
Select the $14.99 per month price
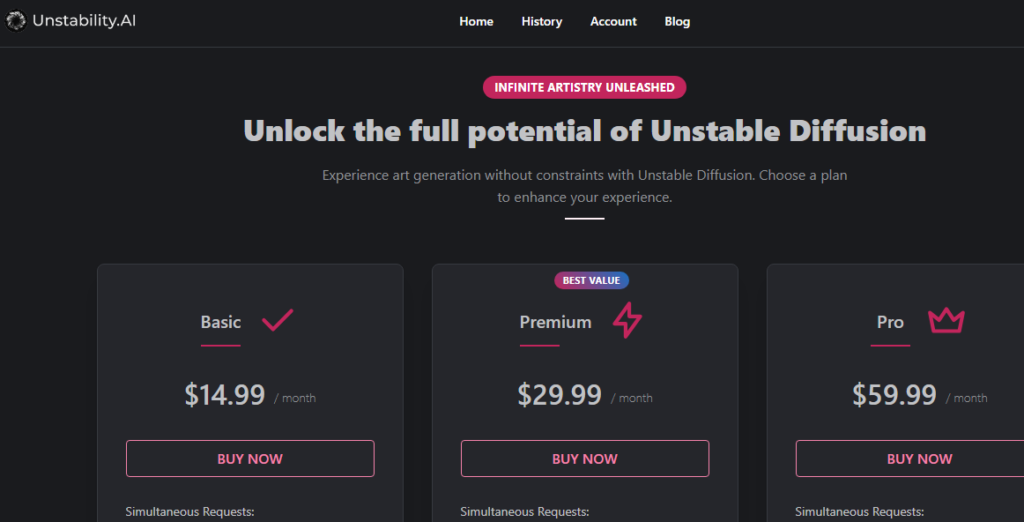(250, 395)
